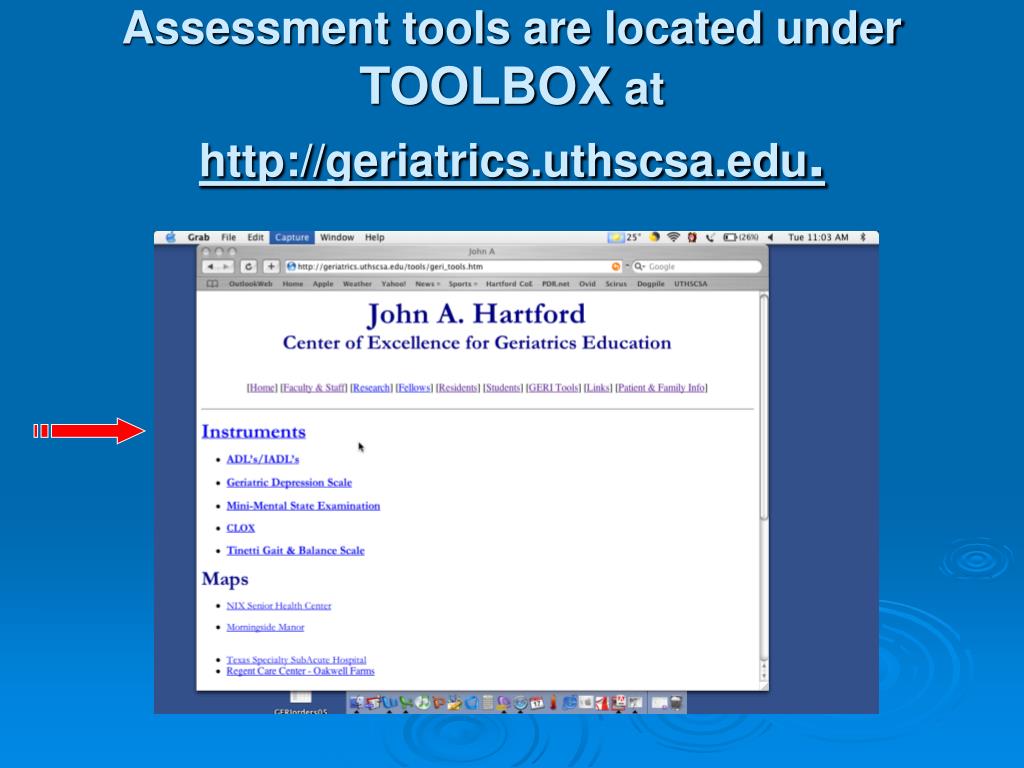Click the Wi-Fi status icon in menu bar
This screenshot has height=768, width=1024.
(x=673, y=238)
